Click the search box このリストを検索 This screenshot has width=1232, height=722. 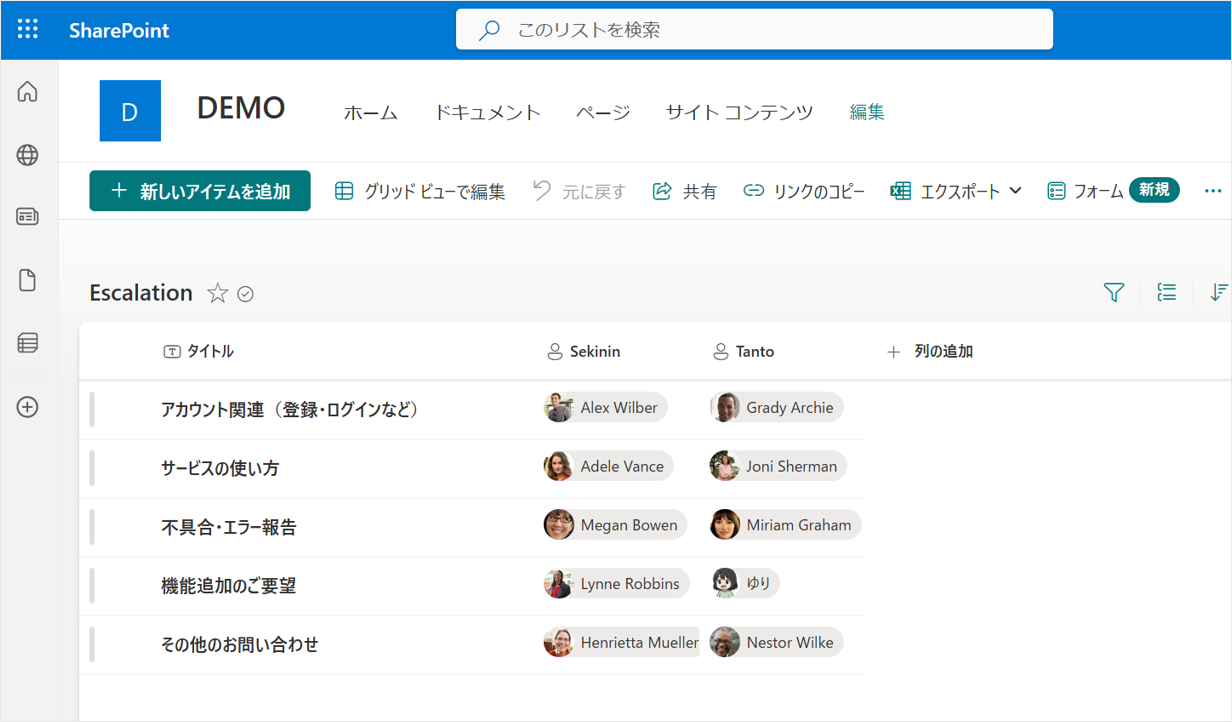(754, 30)
